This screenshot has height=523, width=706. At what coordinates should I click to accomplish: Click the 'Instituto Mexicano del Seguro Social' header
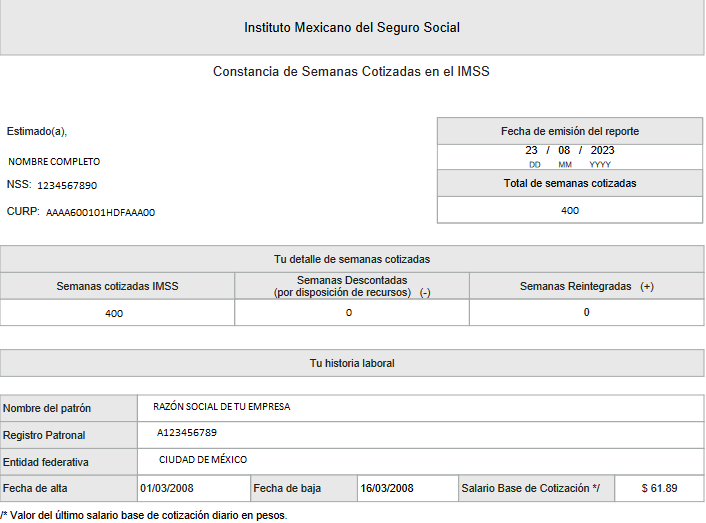[352, 27]
